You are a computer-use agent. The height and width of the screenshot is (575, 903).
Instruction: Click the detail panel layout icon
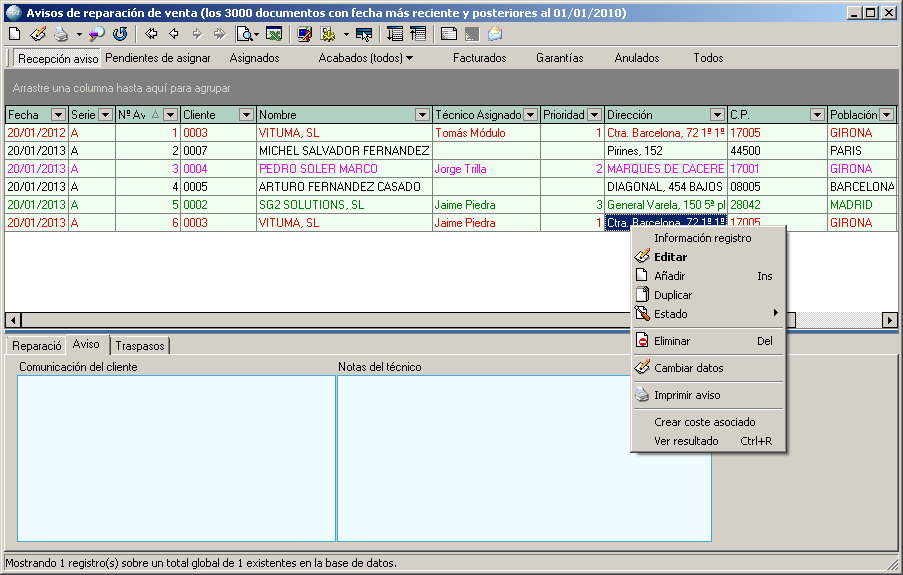[x=449, y=34]
